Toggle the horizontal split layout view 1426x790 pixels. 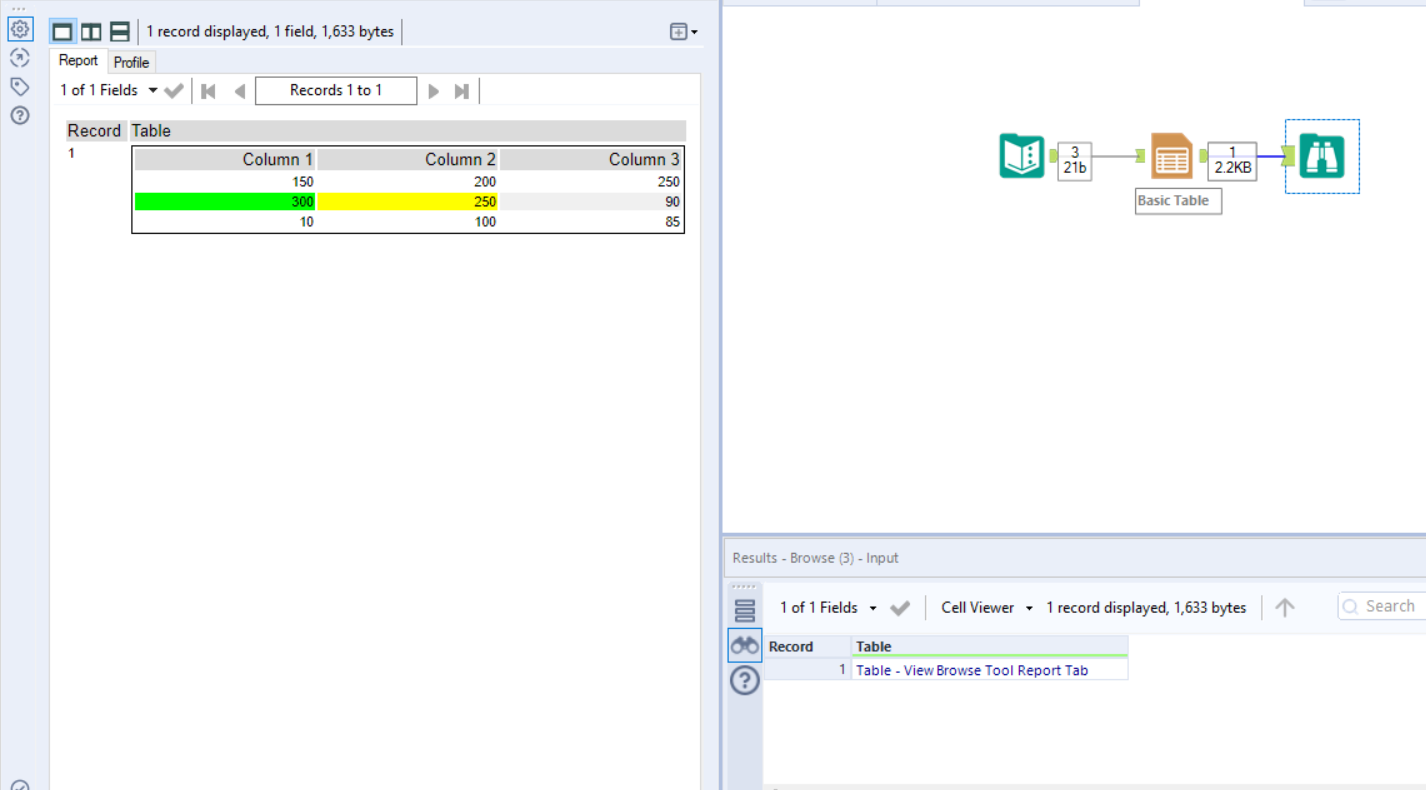pyautogui.click(x=119, y=31)
